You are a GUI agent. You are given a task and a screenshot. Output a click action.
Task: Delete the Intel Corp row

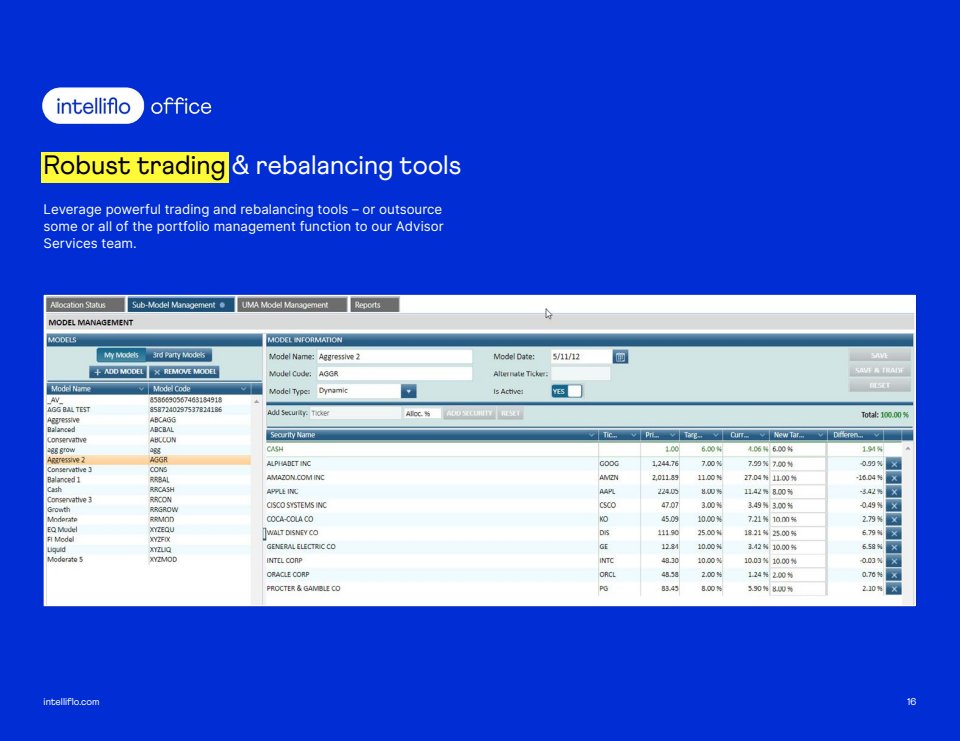point(893,561)
